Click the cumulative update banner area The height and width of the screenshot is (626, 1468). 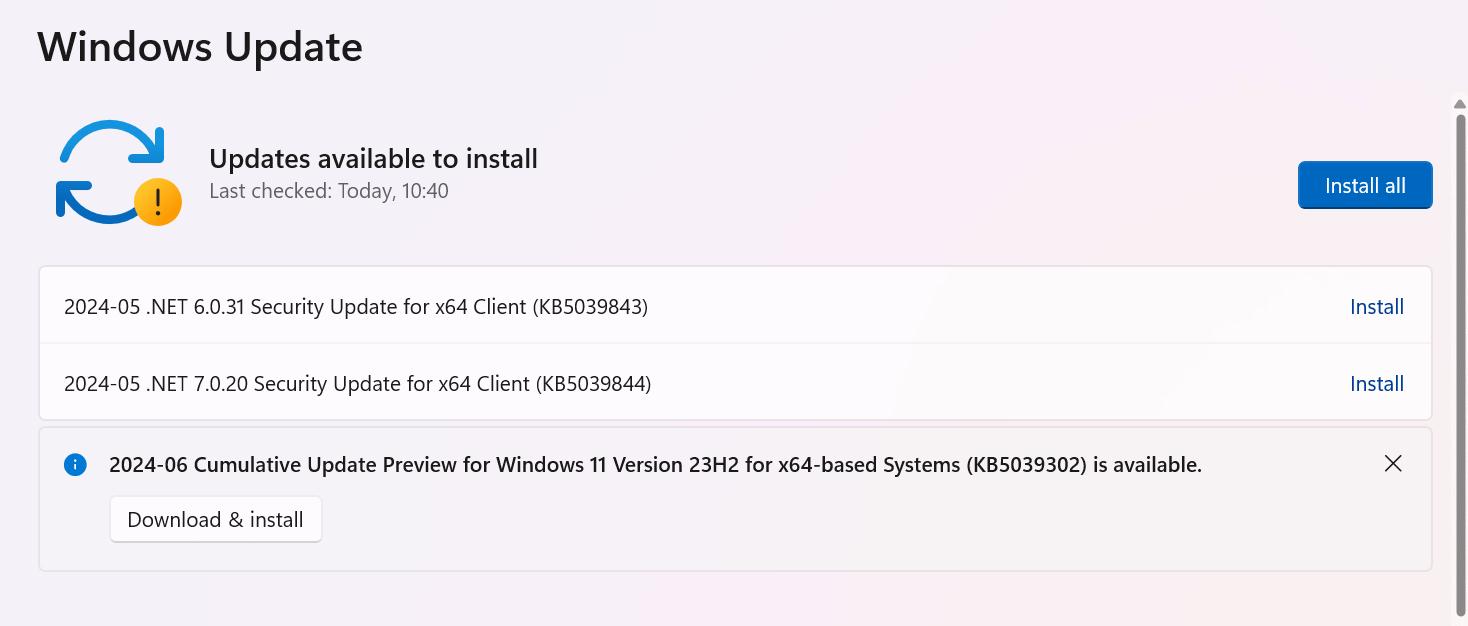tap(733, 498)
